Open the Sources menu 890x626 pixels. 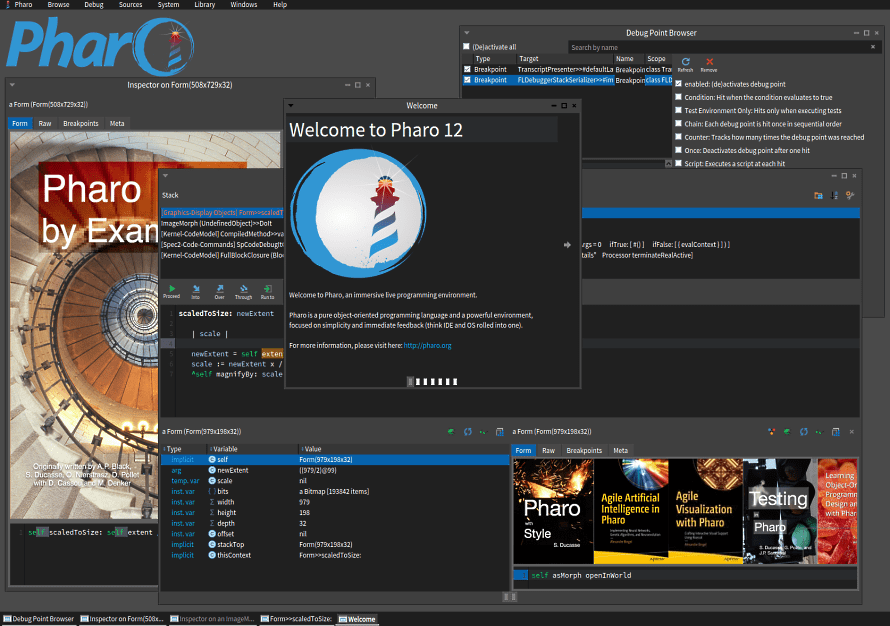(x=131, y=5)
